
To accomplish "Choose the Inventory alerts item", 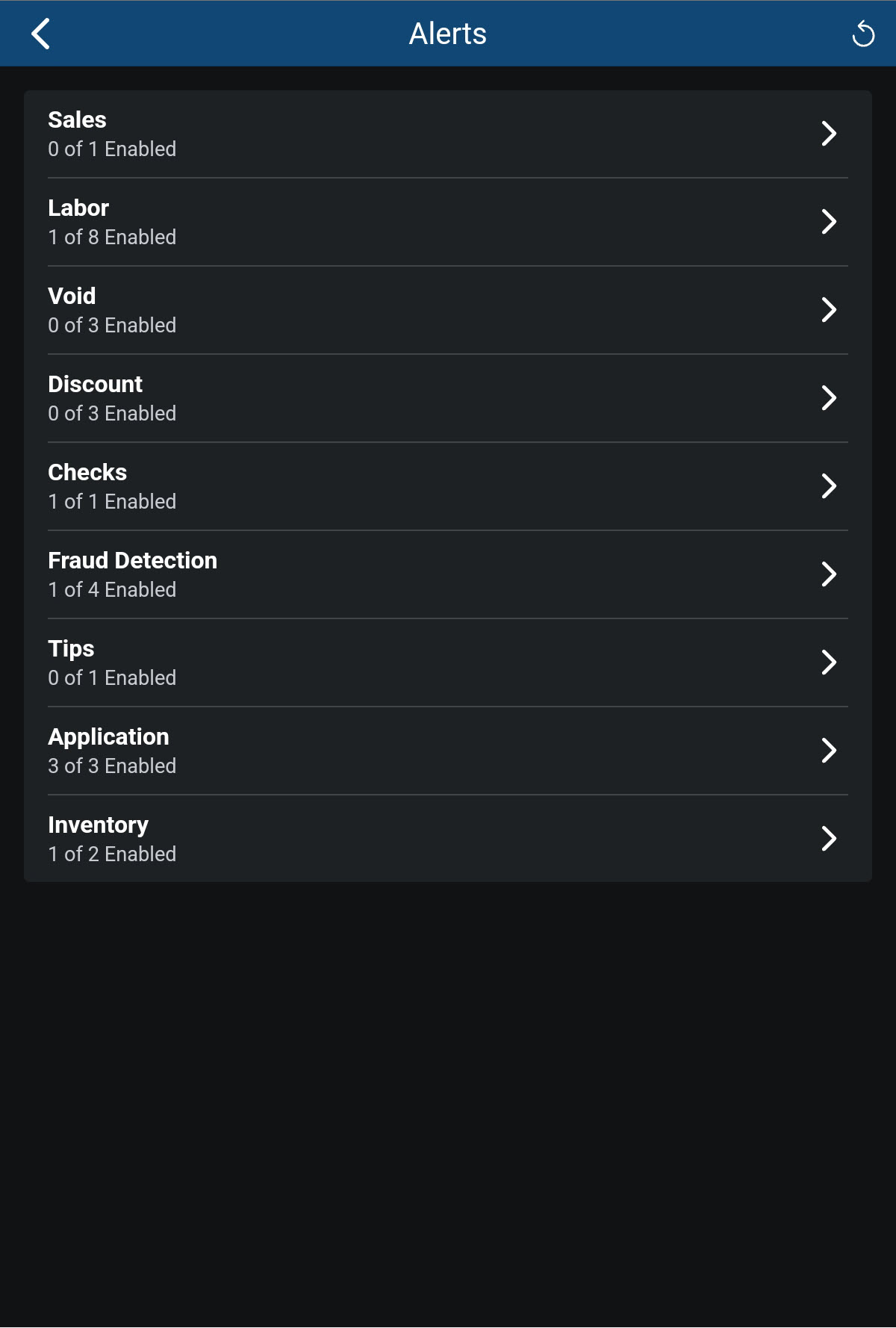I will click(x=112, y=840).
